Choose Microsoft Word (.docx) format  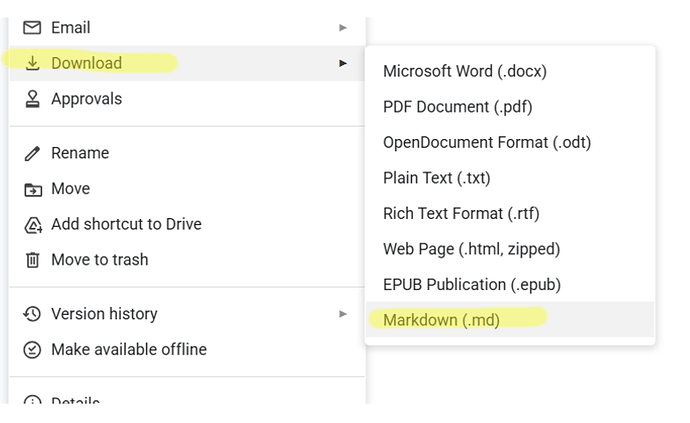[464, 71]
